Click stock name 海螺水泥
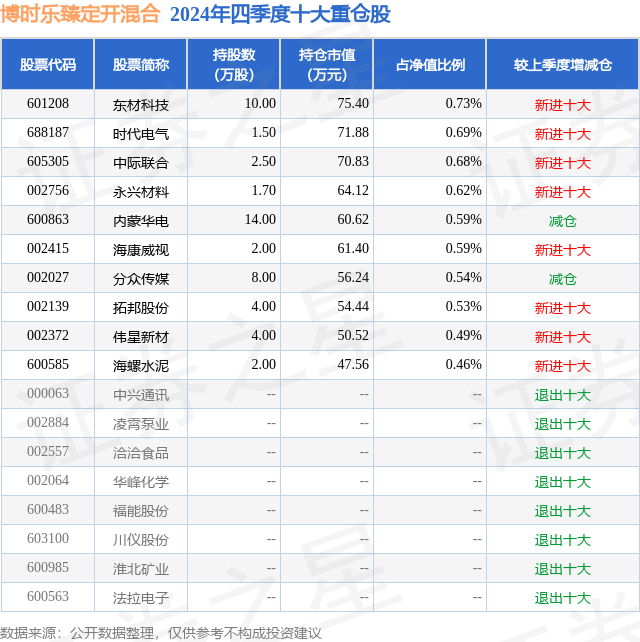 (141, 366)
